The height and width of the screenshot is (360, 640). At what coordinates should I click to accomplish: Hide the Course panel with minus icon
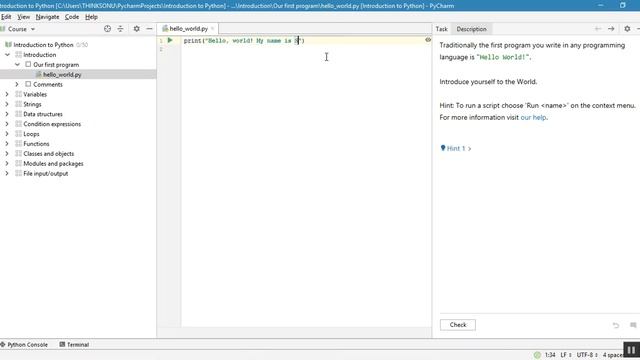(x=149, y=29)
